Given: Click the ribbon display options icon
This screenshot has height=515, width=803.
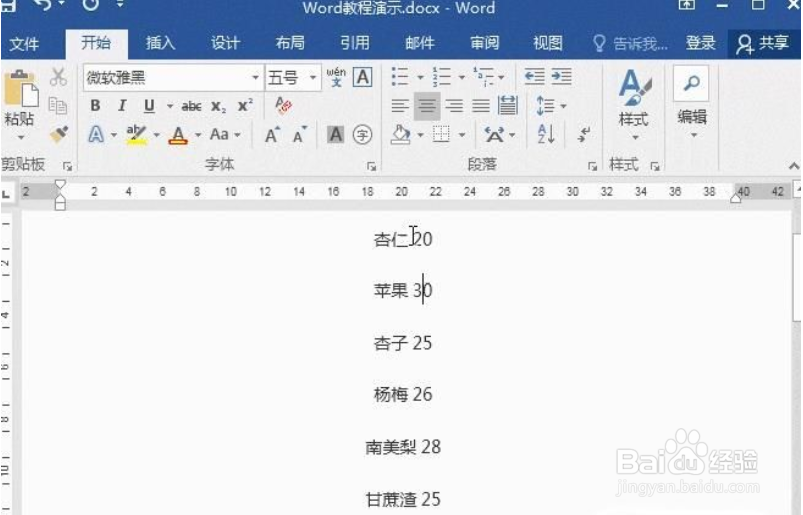Looking at the screenshot, I should (686, 5).
